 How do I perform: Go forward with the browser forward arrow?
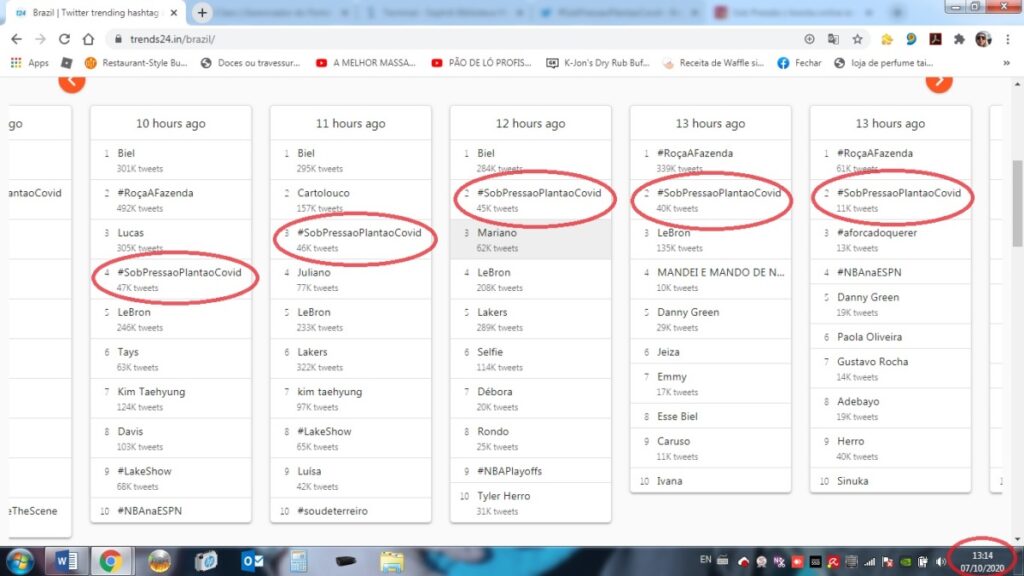point(40,39)
